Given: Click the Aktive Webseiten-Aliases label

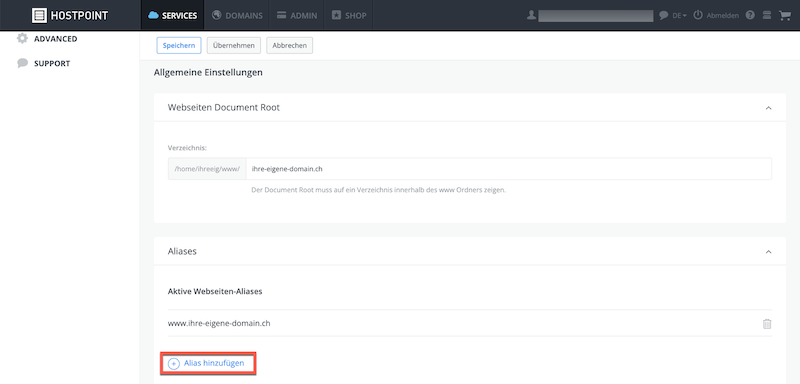Looking at the screenshot, I should [215, 291].
